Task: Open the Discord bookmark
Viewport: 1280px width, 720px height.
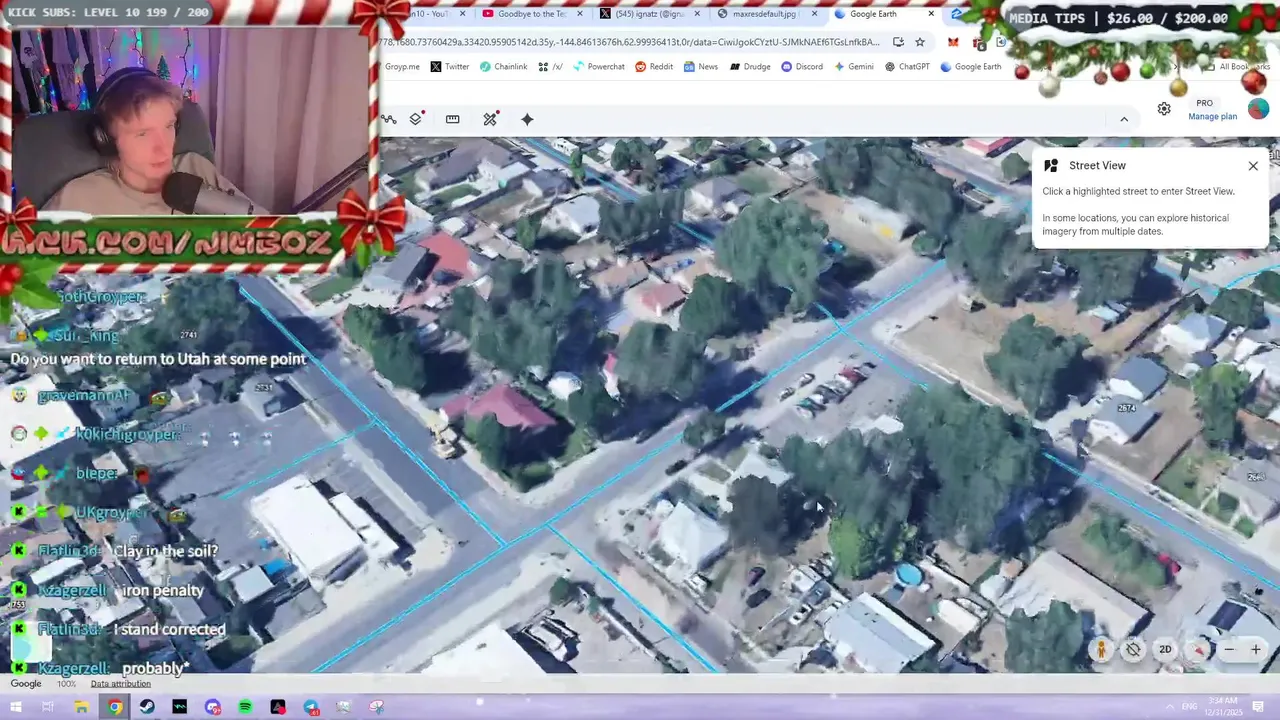Action: coord(802,67)
